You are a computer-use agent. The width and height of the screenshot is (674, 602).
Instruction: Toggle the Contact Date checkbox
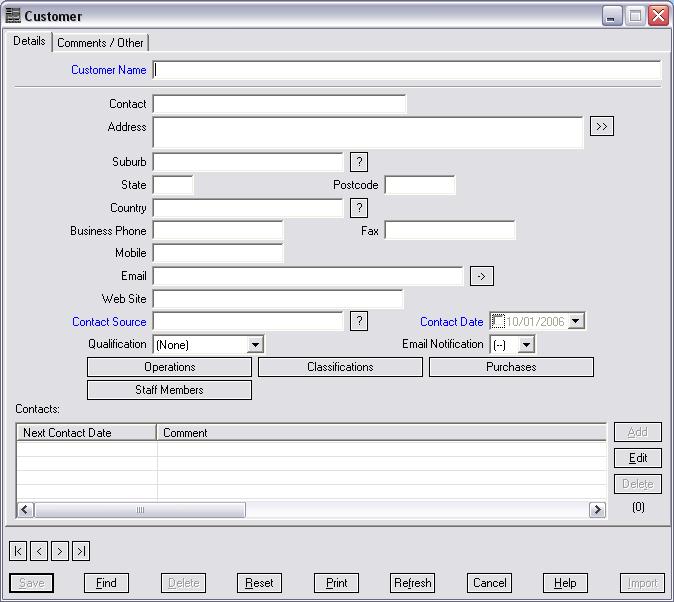(x=498, y=321)
